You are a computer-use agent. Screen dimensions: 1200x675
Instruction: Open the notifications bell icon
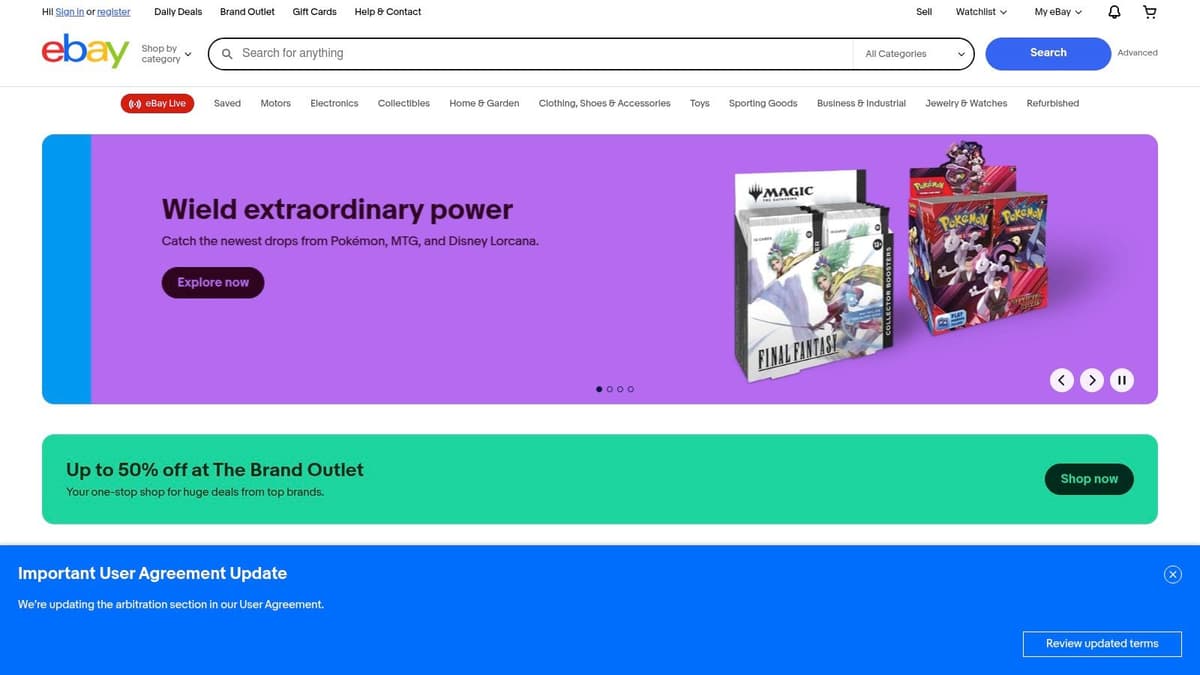click(x=1115, y=12)
